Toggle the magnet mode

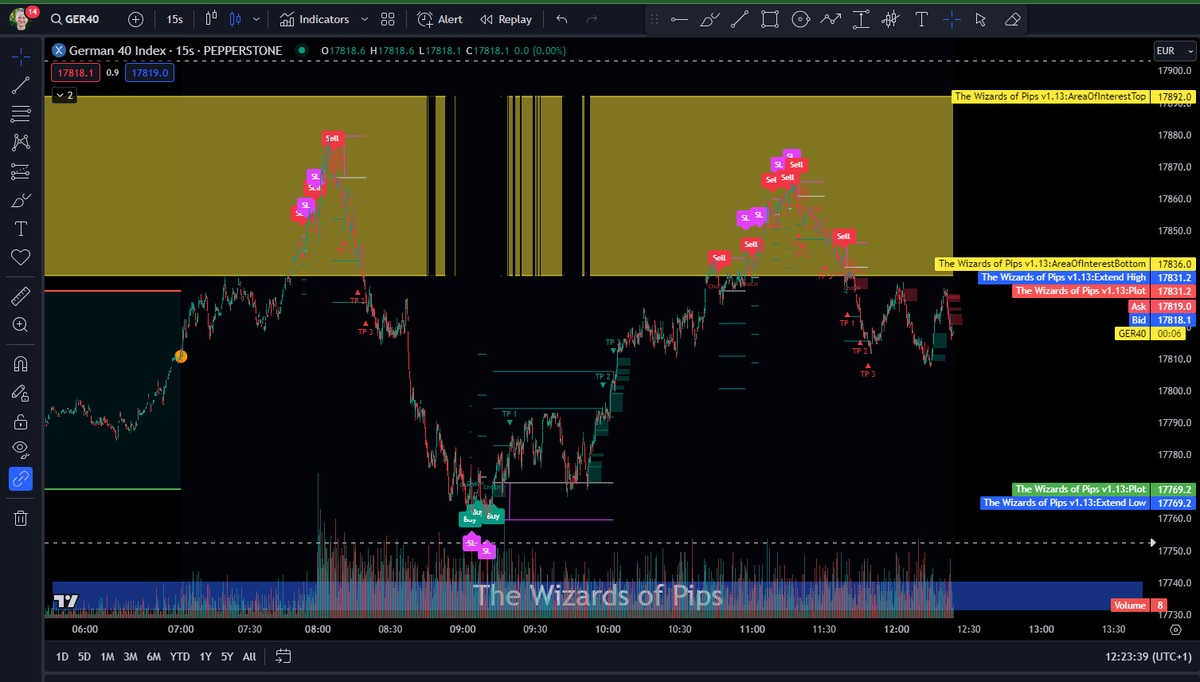20,363
